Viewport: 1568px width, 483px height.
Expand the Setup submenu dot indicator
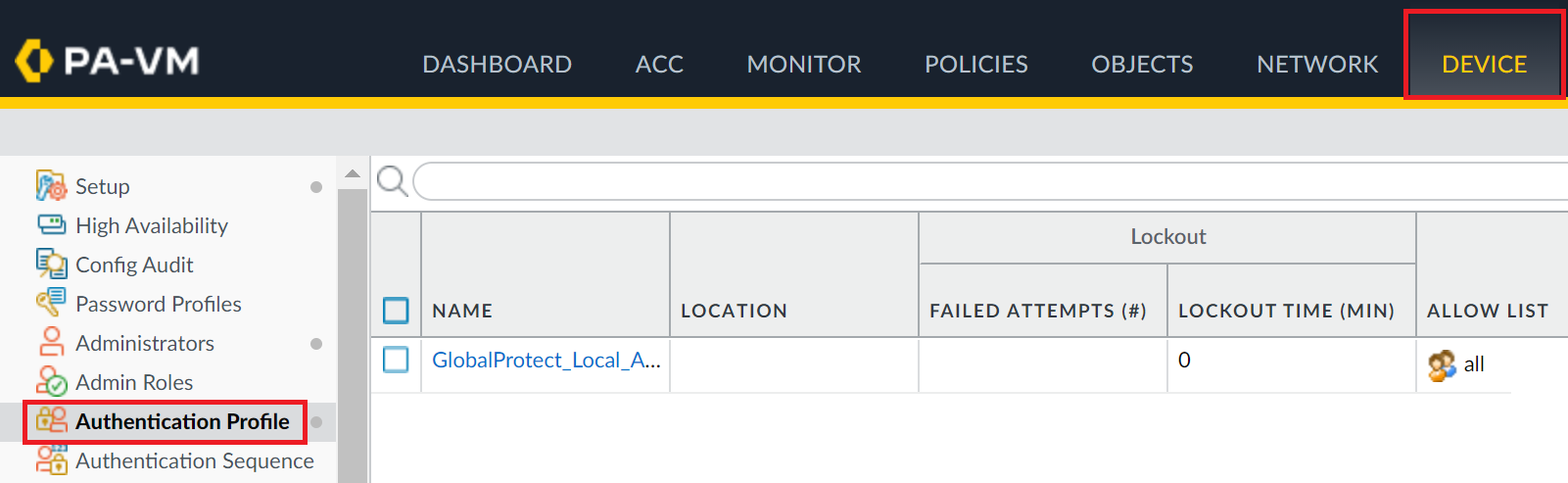[x=316, y=187]
